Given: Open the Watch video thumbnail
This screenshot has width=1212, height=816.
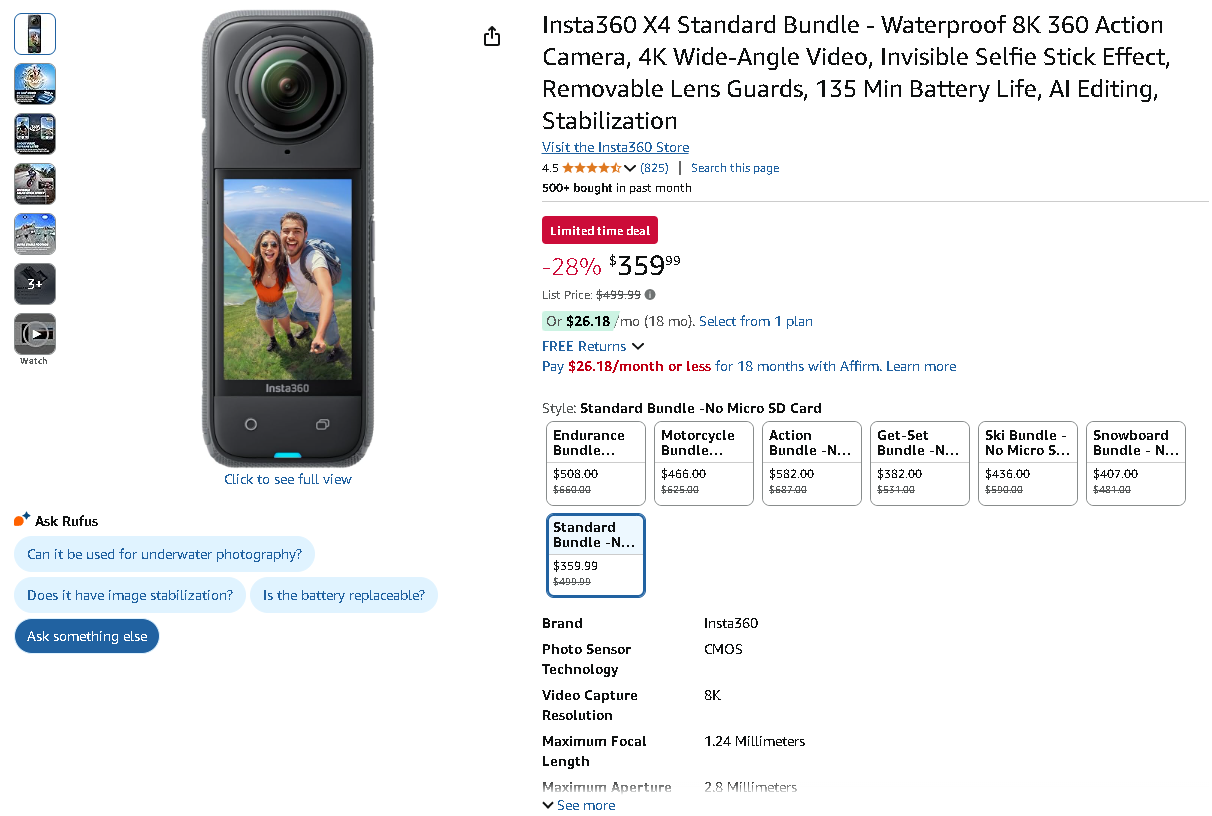Looking at the screenshot, I should coord(35,335).
